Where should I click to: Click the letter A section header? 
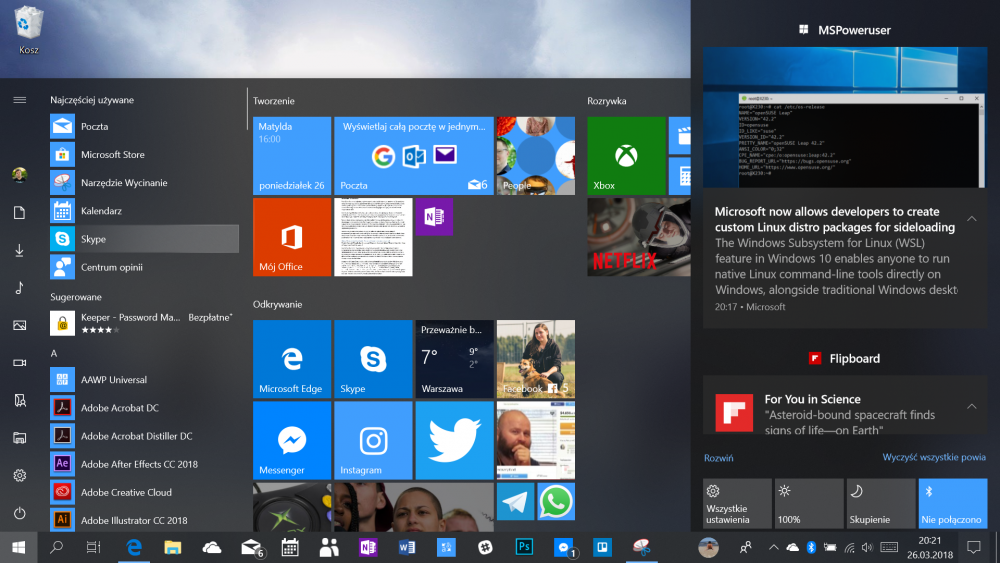coord(54,353)
